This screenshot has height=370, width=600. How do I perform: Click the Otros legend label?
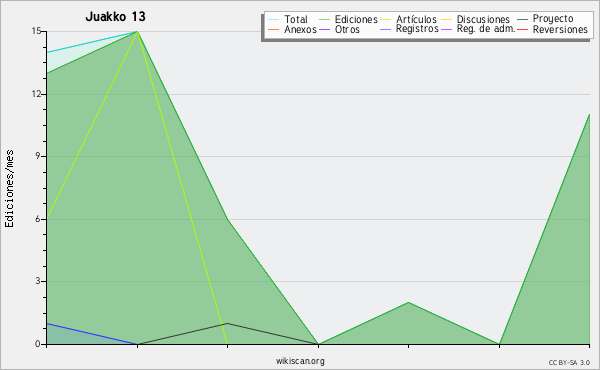pos(347,29)
